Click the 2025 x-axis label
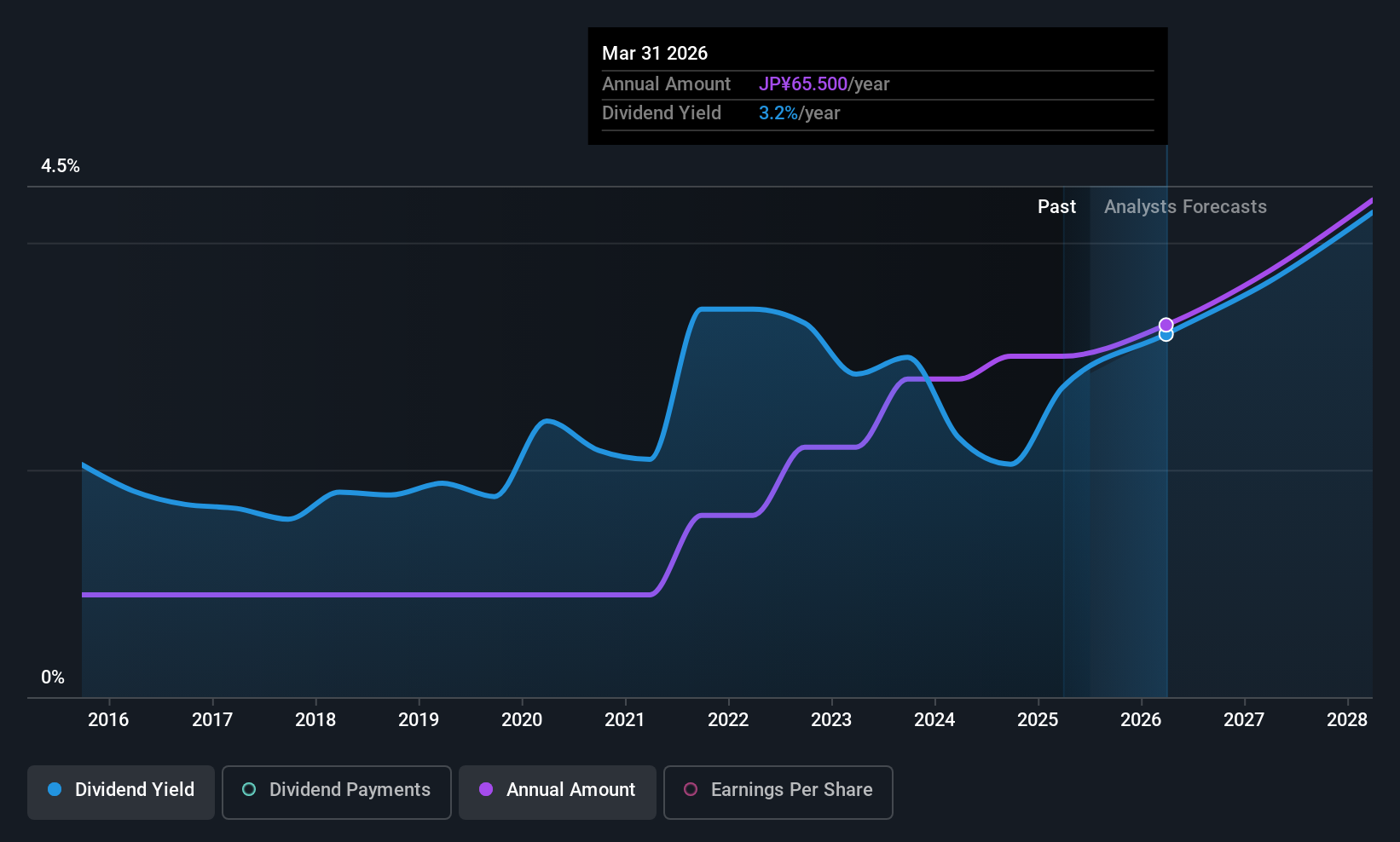 point(1038,720)
